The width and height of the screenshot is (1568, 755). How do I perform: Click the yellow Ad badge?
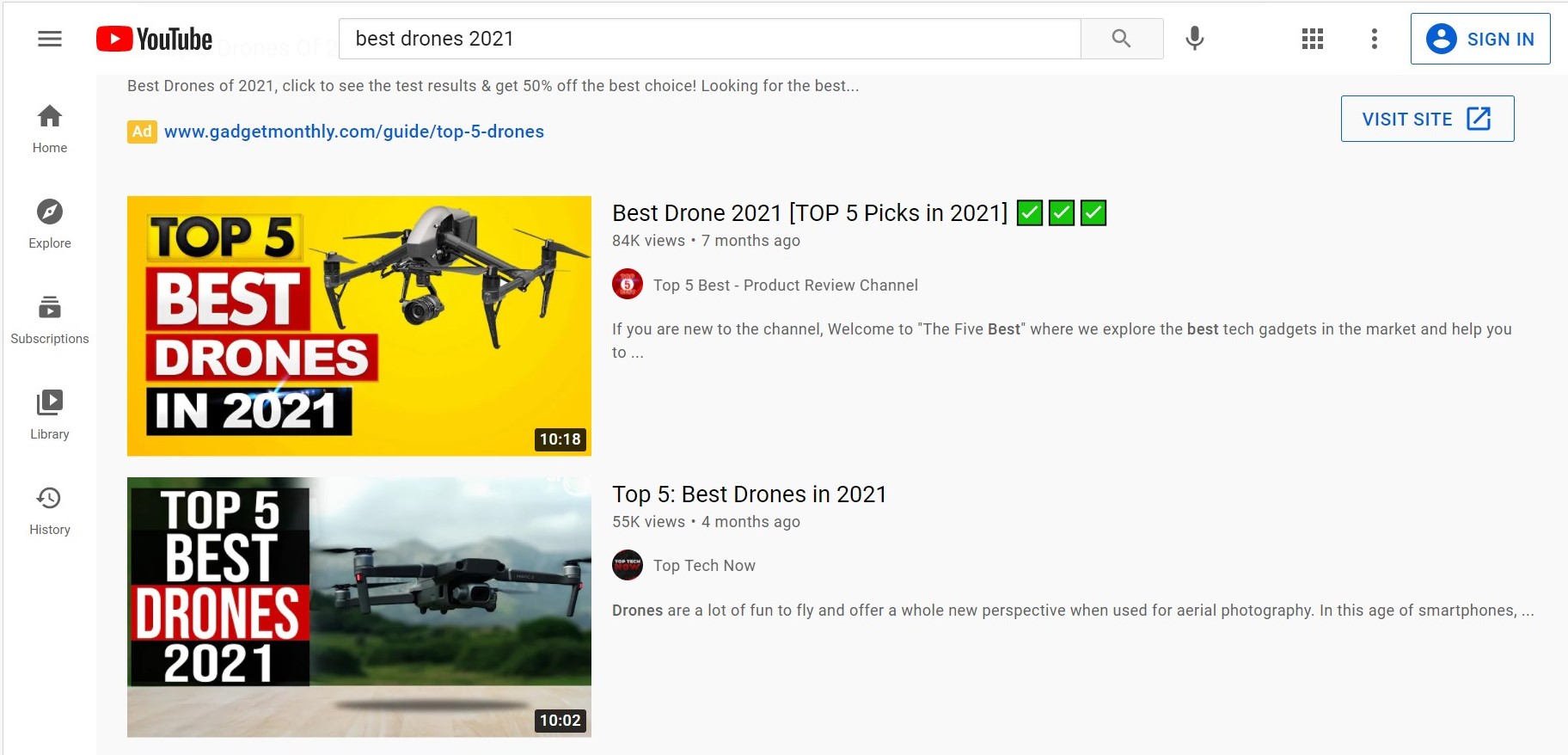pyautogui.click(x=142, y=132)
